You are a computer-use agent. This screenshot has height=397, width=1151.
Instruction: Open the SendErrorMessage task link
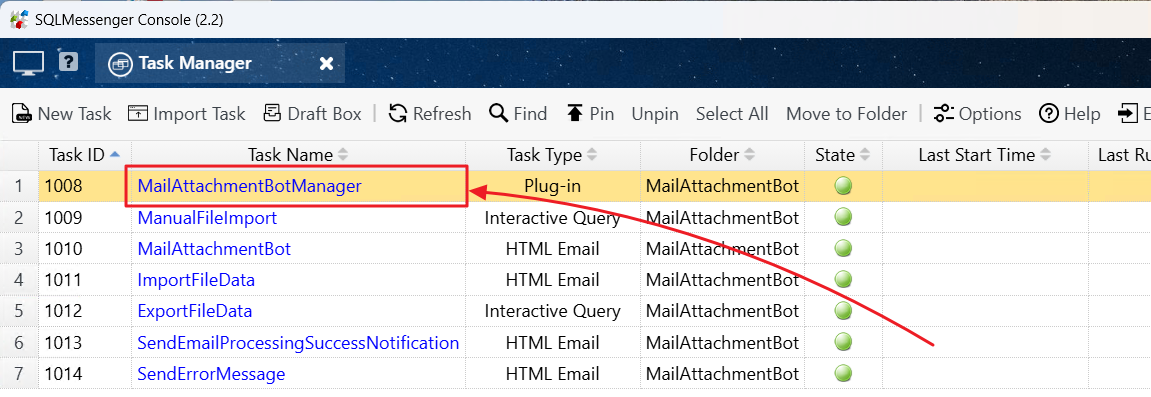click(211, 374)
